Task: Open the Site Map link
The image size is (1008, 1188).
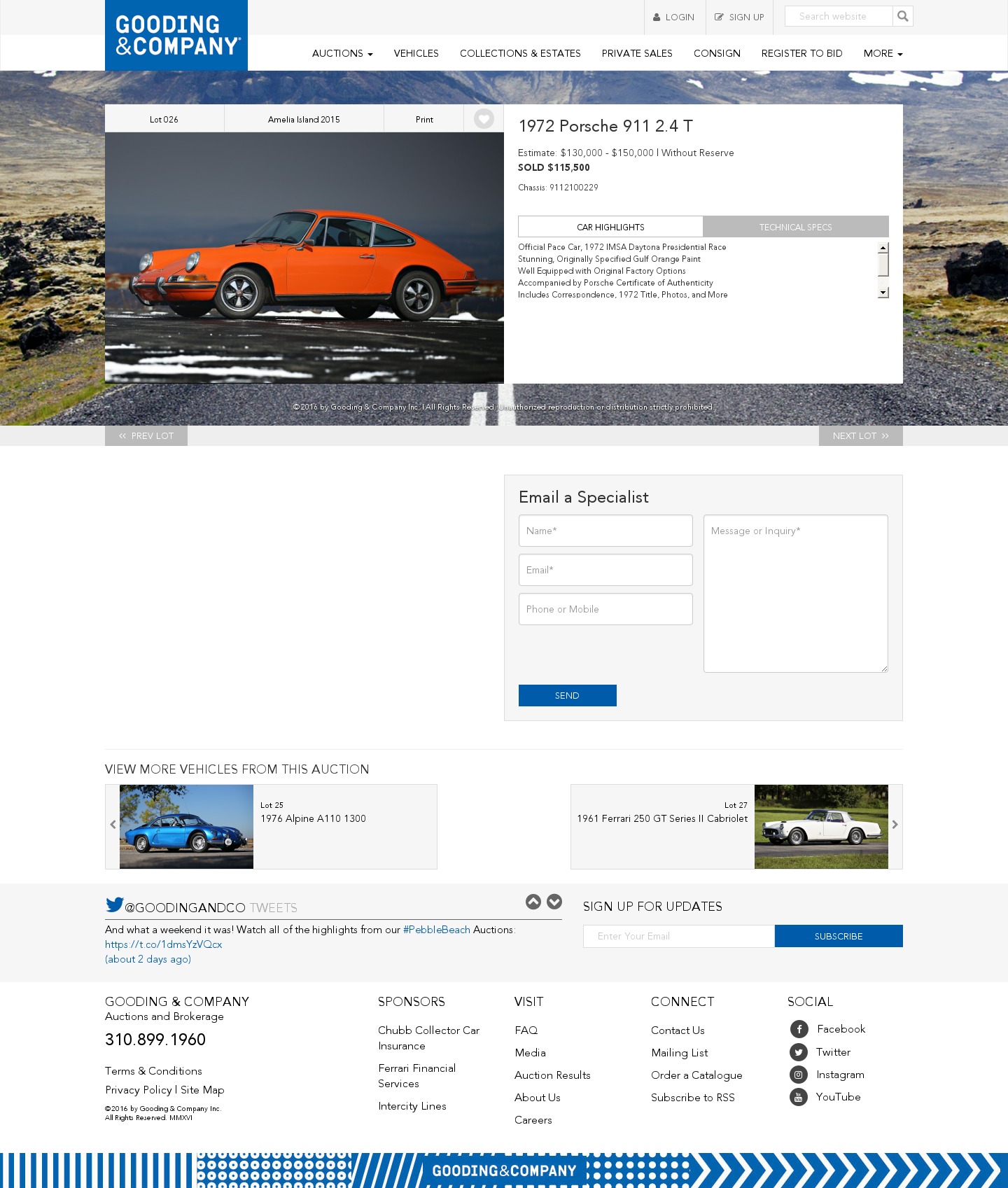Action: [202, 1090]
